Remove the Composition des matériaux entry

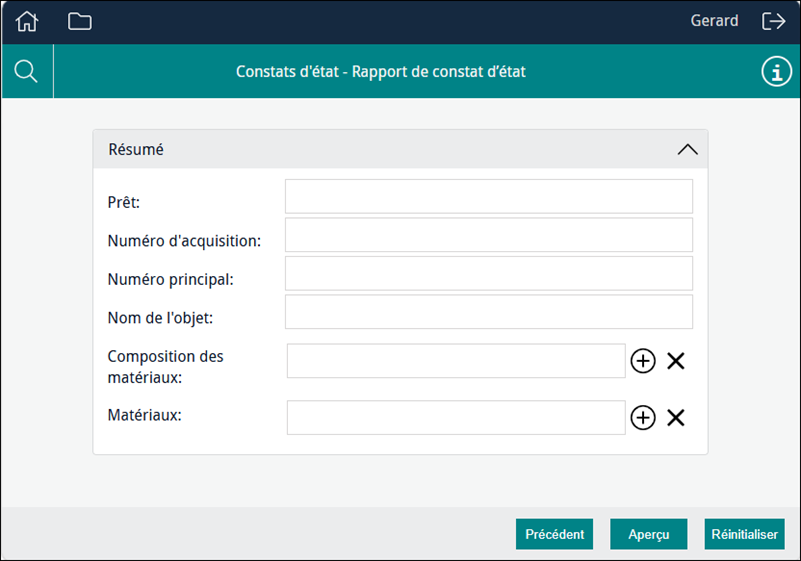[x=675, y=361]
